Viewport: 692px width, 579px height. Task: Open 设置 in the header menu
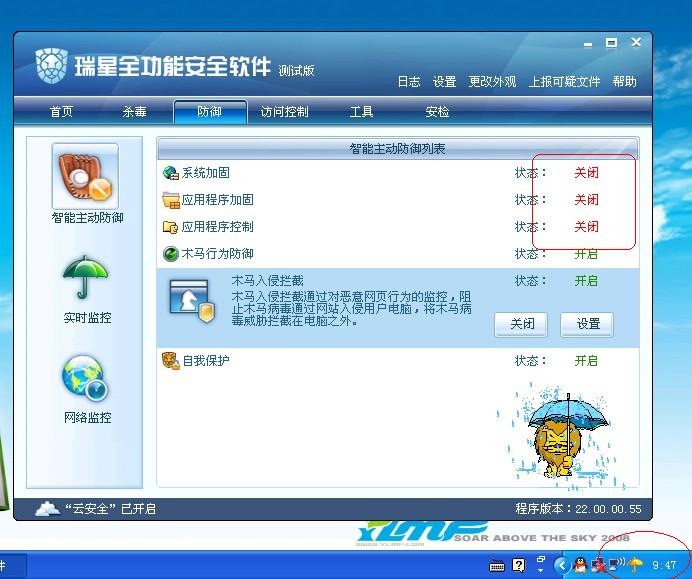pyautogui.click(x=444, y=82)
